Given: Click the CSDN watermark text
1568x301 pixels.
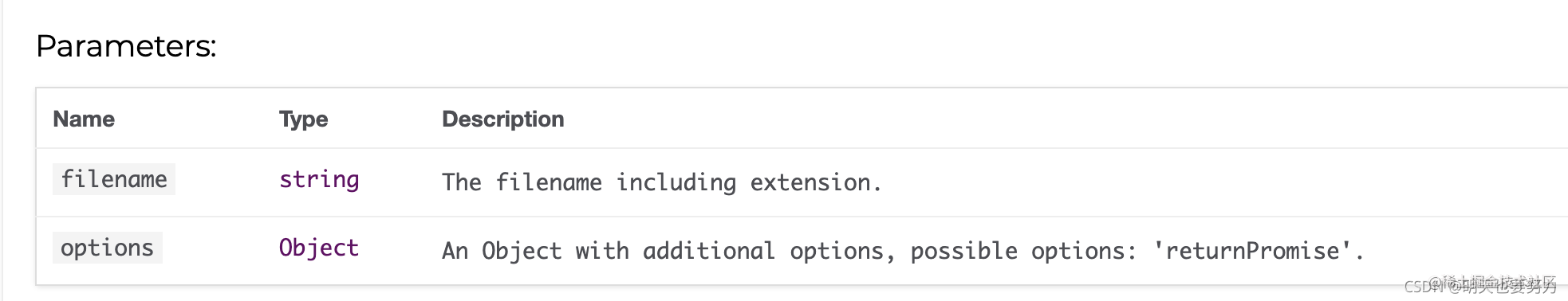Looking at the screenshot, I should [x=1480, y=286].
